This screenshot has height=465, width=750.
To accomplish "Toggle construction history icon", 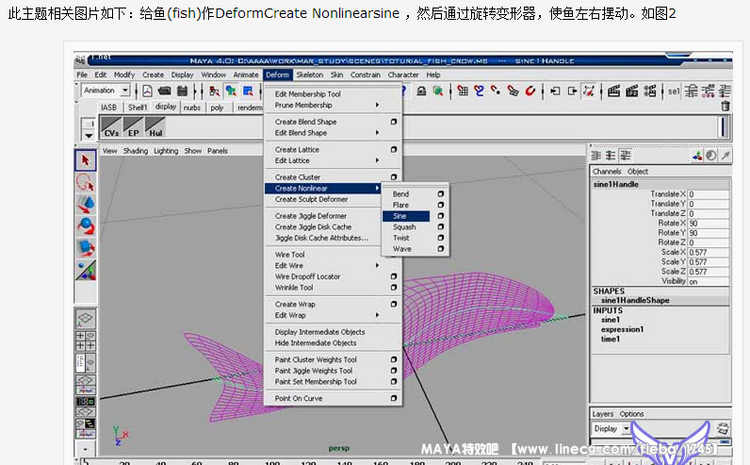I will click(589, 90).
